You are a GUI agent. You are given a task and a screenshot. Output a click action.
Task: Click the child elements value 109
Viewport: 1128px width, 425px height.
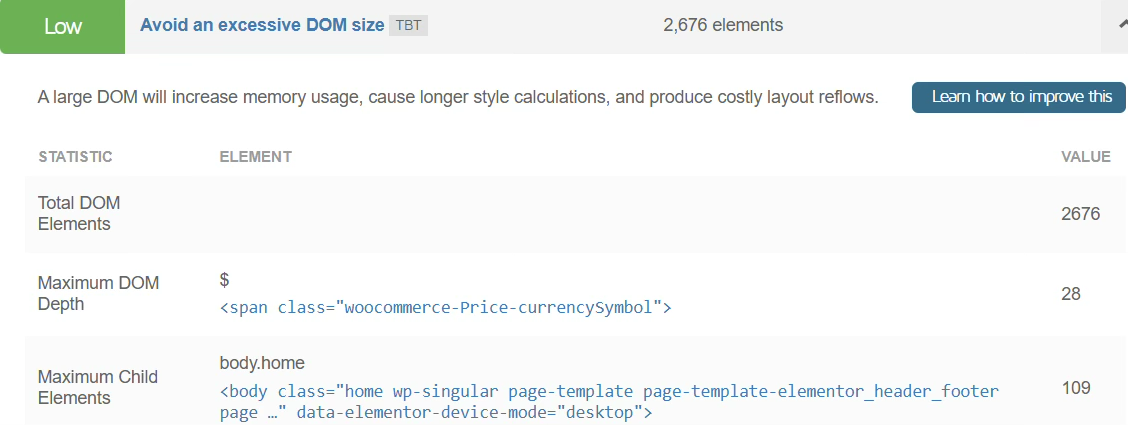click(1076, 387)
